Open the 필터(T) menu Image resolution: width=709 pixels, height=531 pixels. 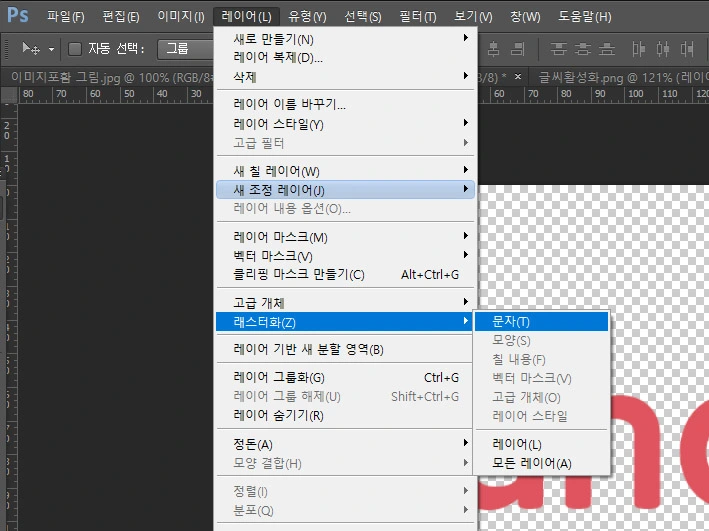[x=416, y=16]
